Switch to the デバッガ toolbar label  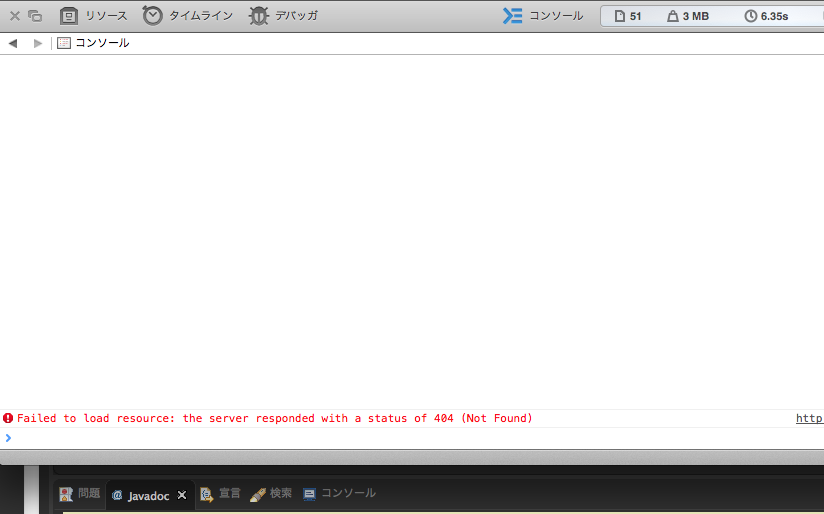296,16
